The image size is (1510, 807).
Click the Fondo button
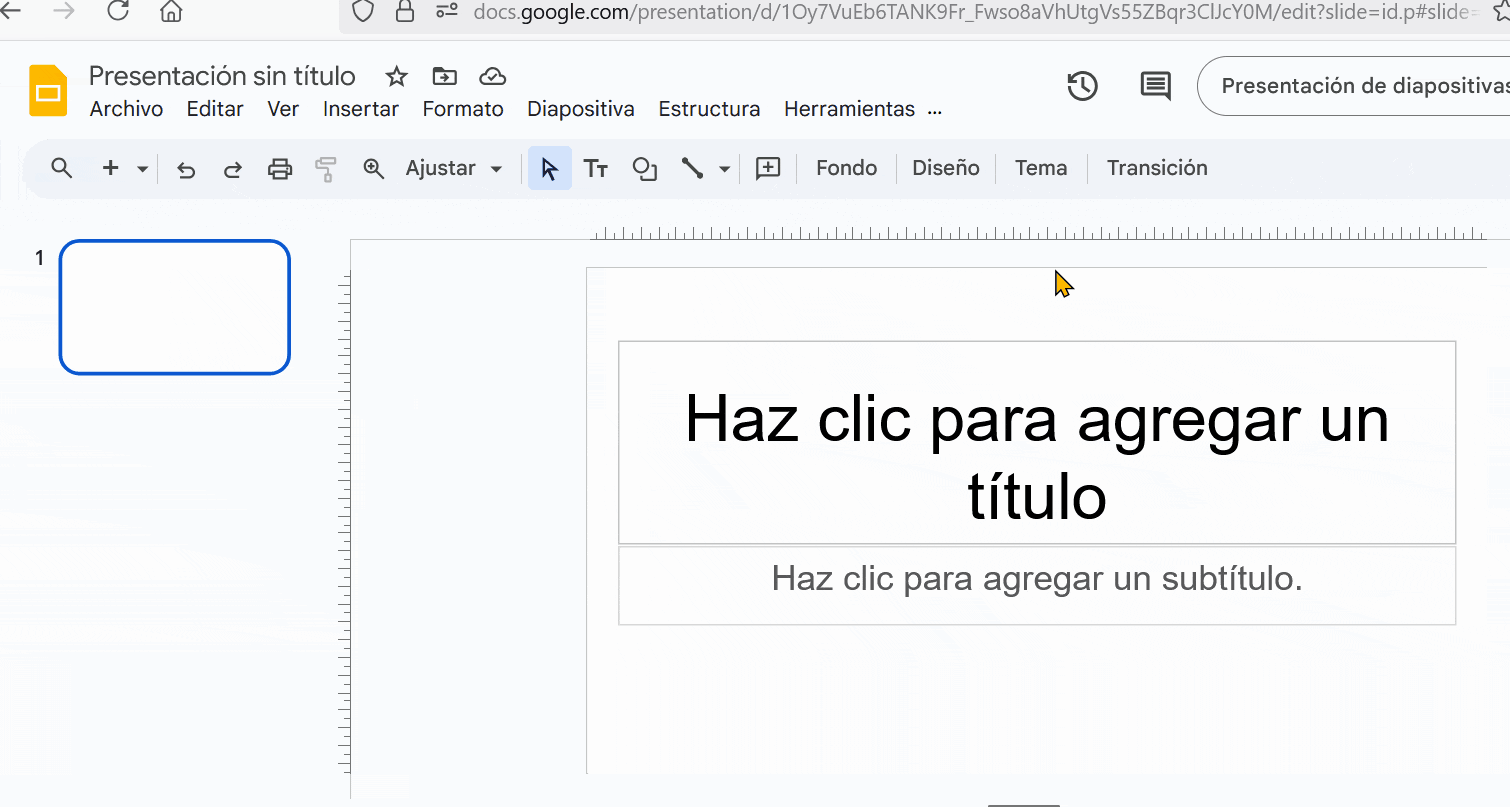[846, 168]
